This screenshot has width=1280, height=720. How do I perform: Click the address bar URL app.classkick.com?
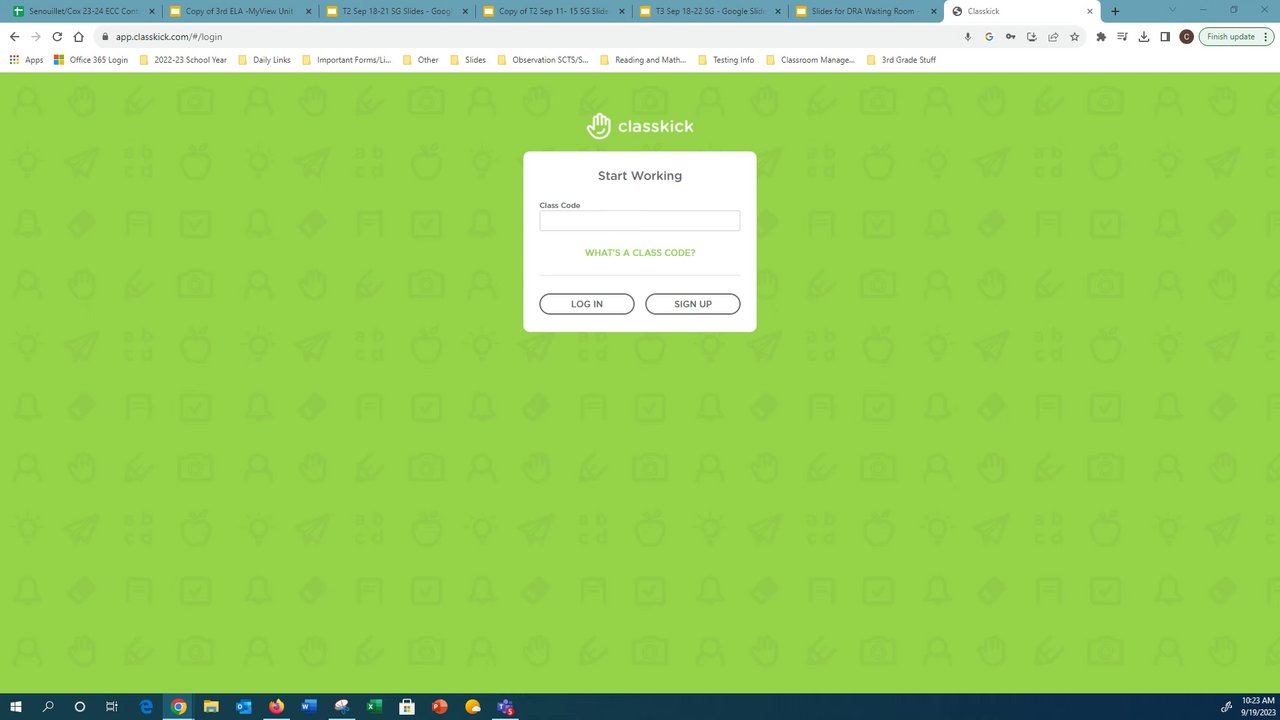(169, 37)
